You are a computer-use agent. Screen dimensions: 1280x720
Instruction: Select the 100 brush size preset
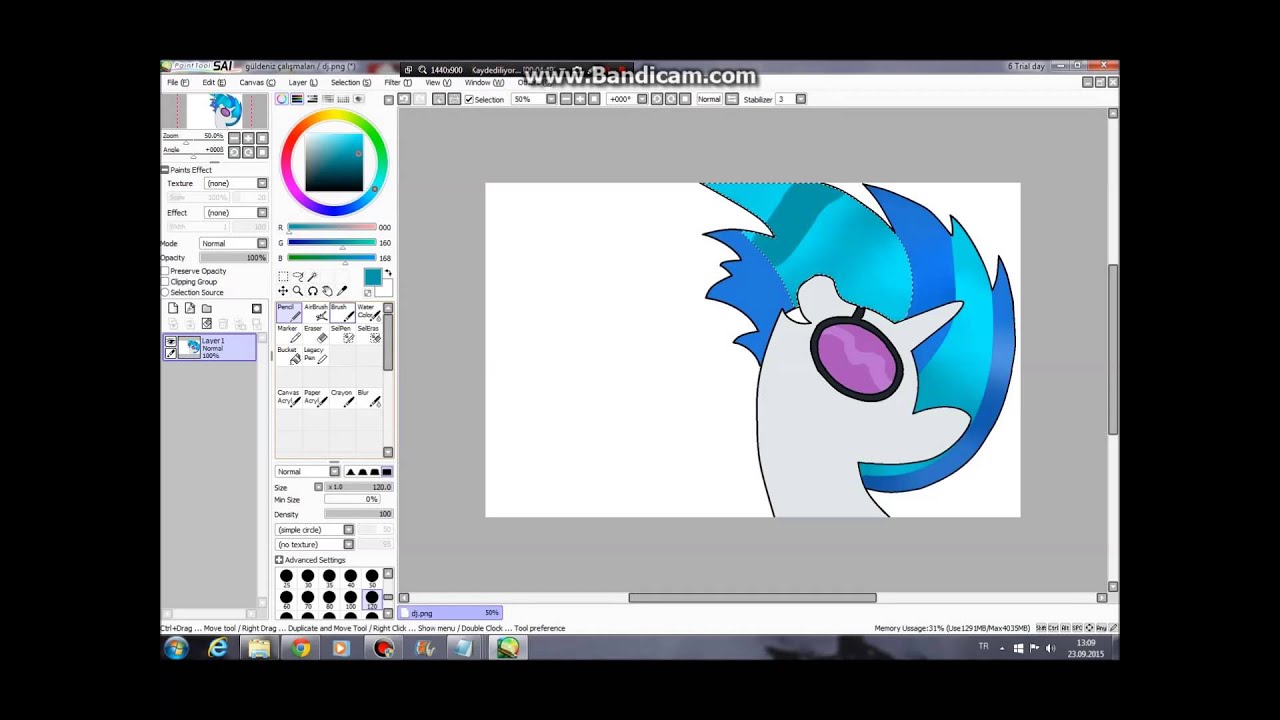click(x=350, y=599)
